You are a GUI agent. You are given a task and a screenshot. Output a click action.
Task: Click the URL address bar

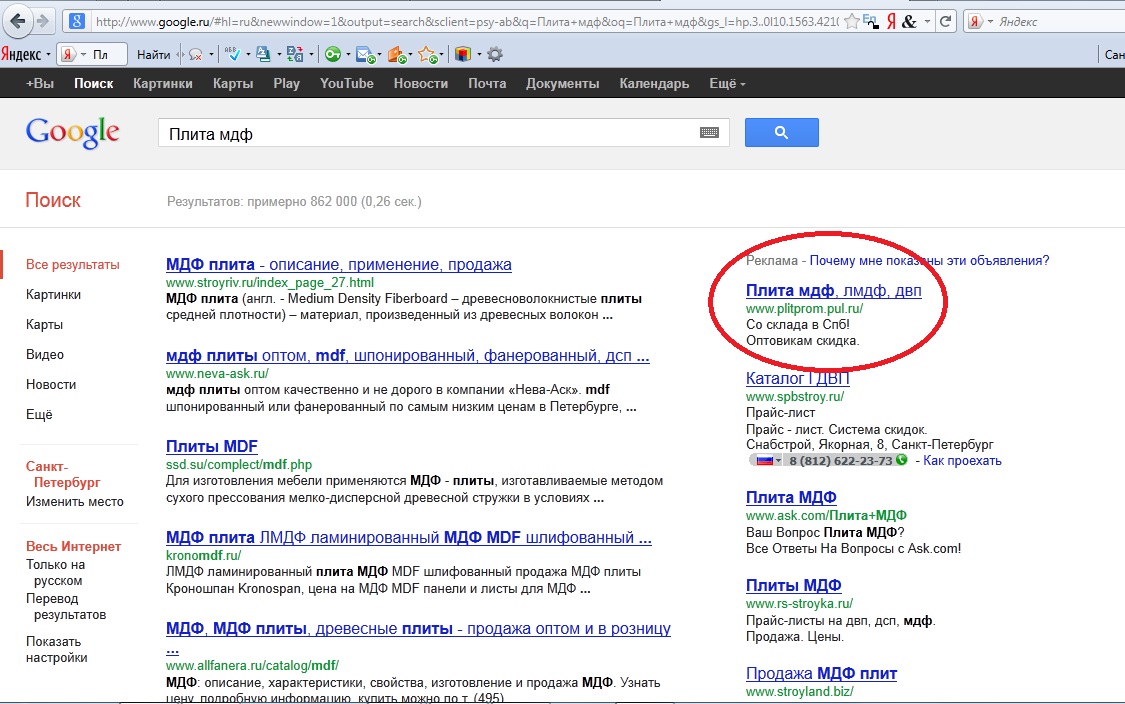pos(466,22)
